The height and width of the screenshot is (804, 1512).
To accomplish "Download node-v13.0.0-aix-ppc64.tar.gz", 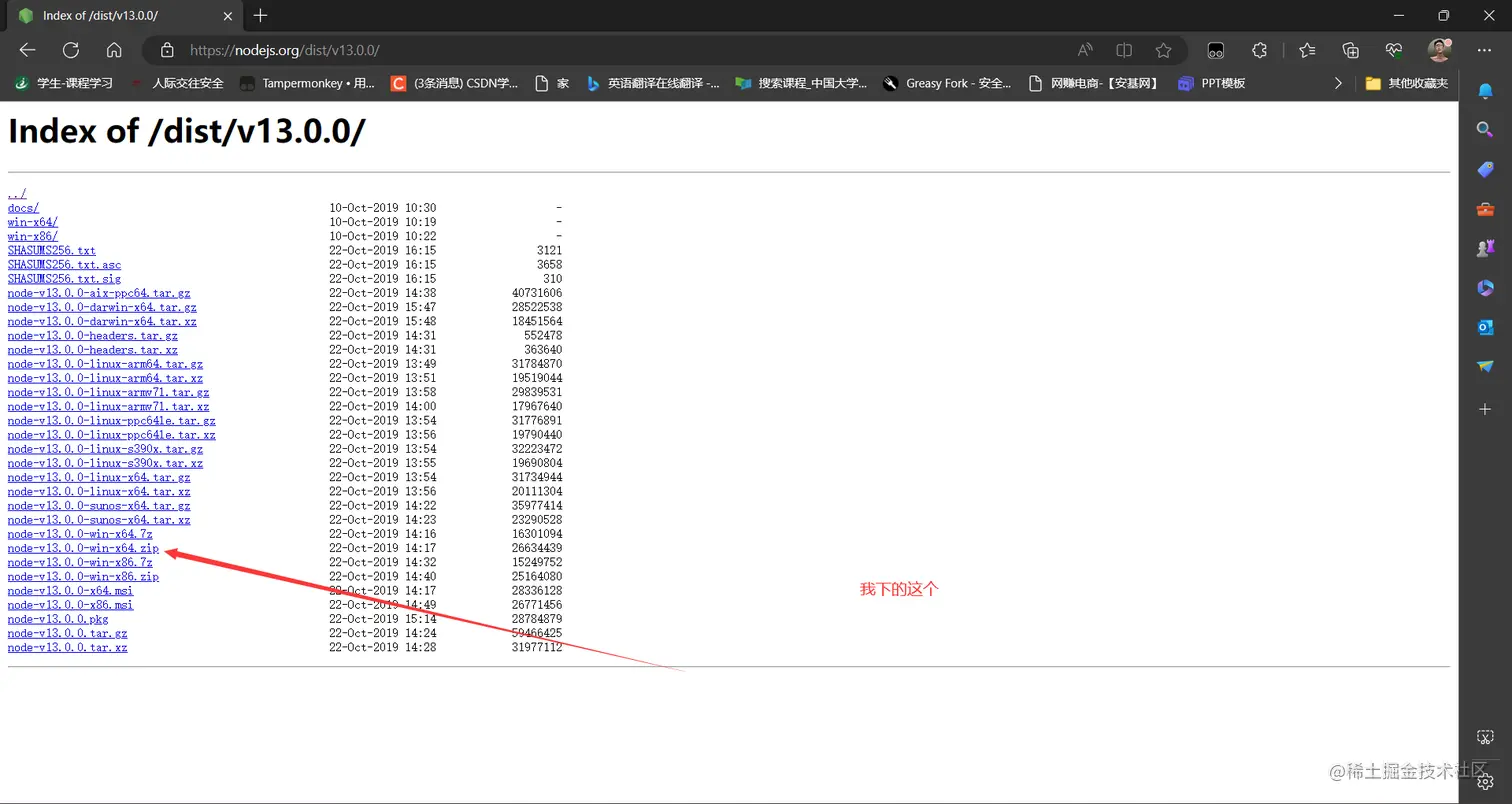I will click(x=99, y=293).
